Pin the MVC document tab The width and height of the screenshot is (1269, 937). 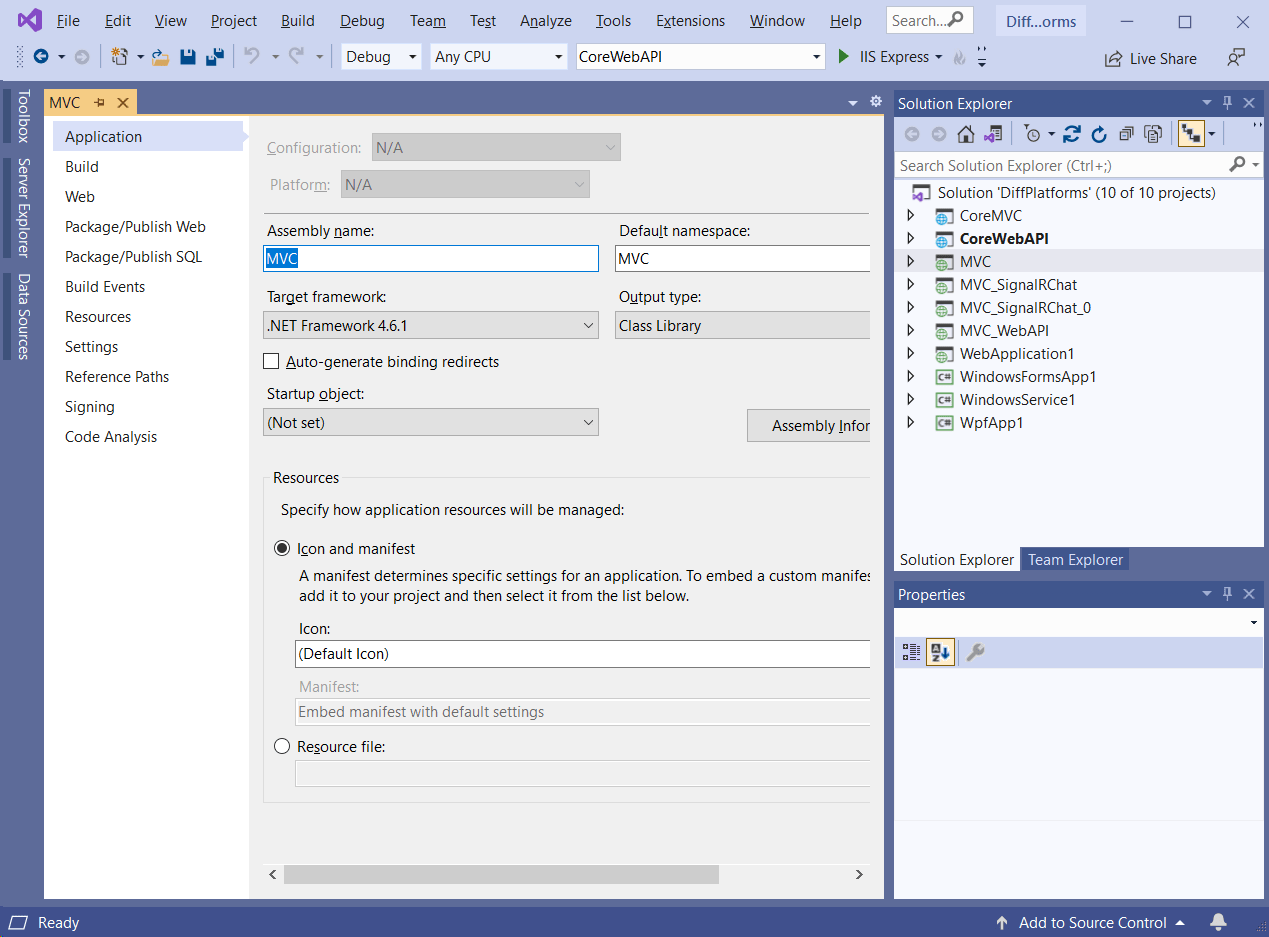click(x=100, y=103)
